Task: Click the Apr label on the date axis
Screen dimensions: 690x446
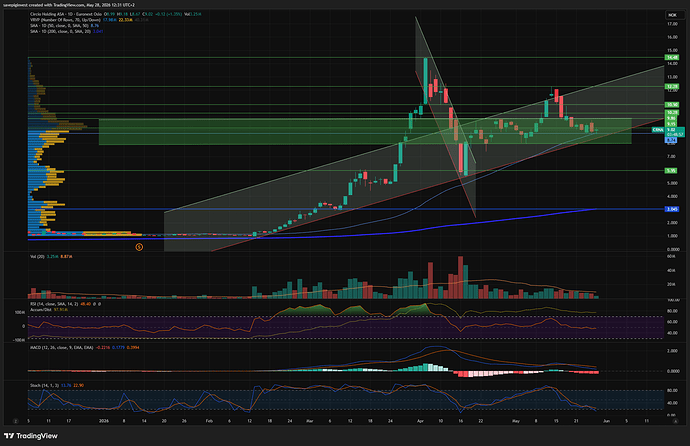Action: point(420,421)
